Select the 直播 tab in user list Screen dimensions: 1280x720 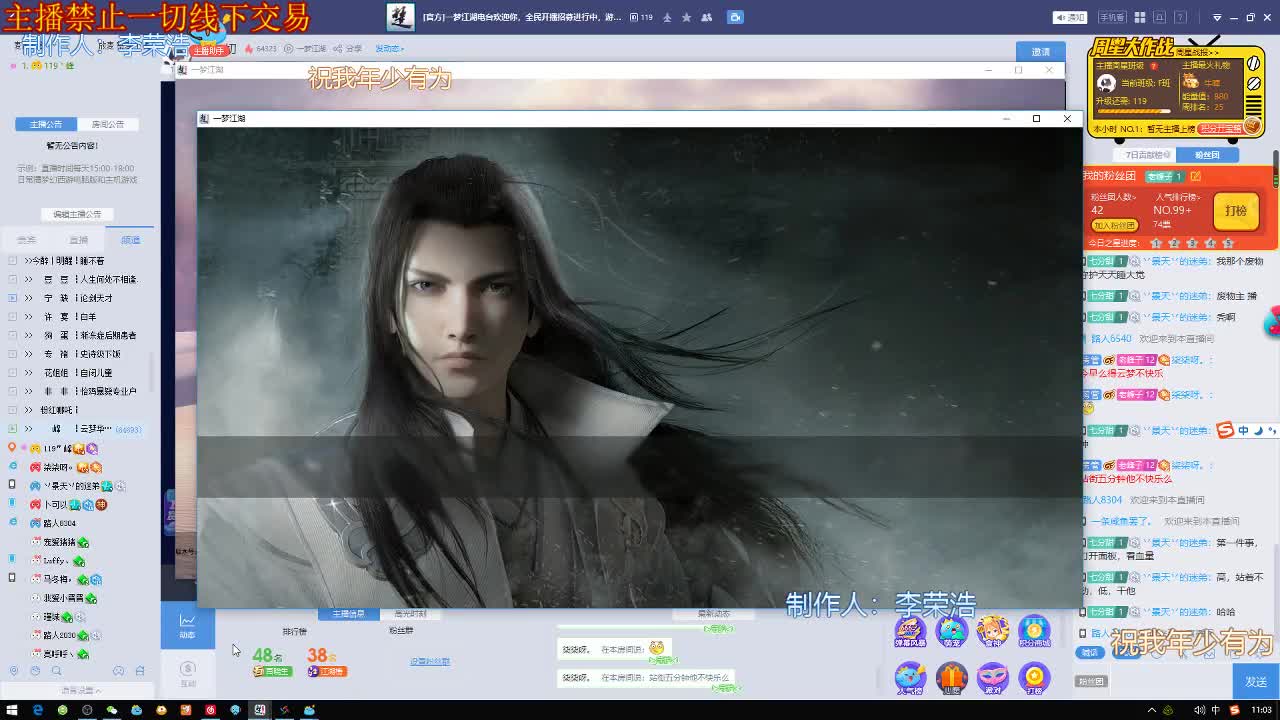click(x=79, y=240)
